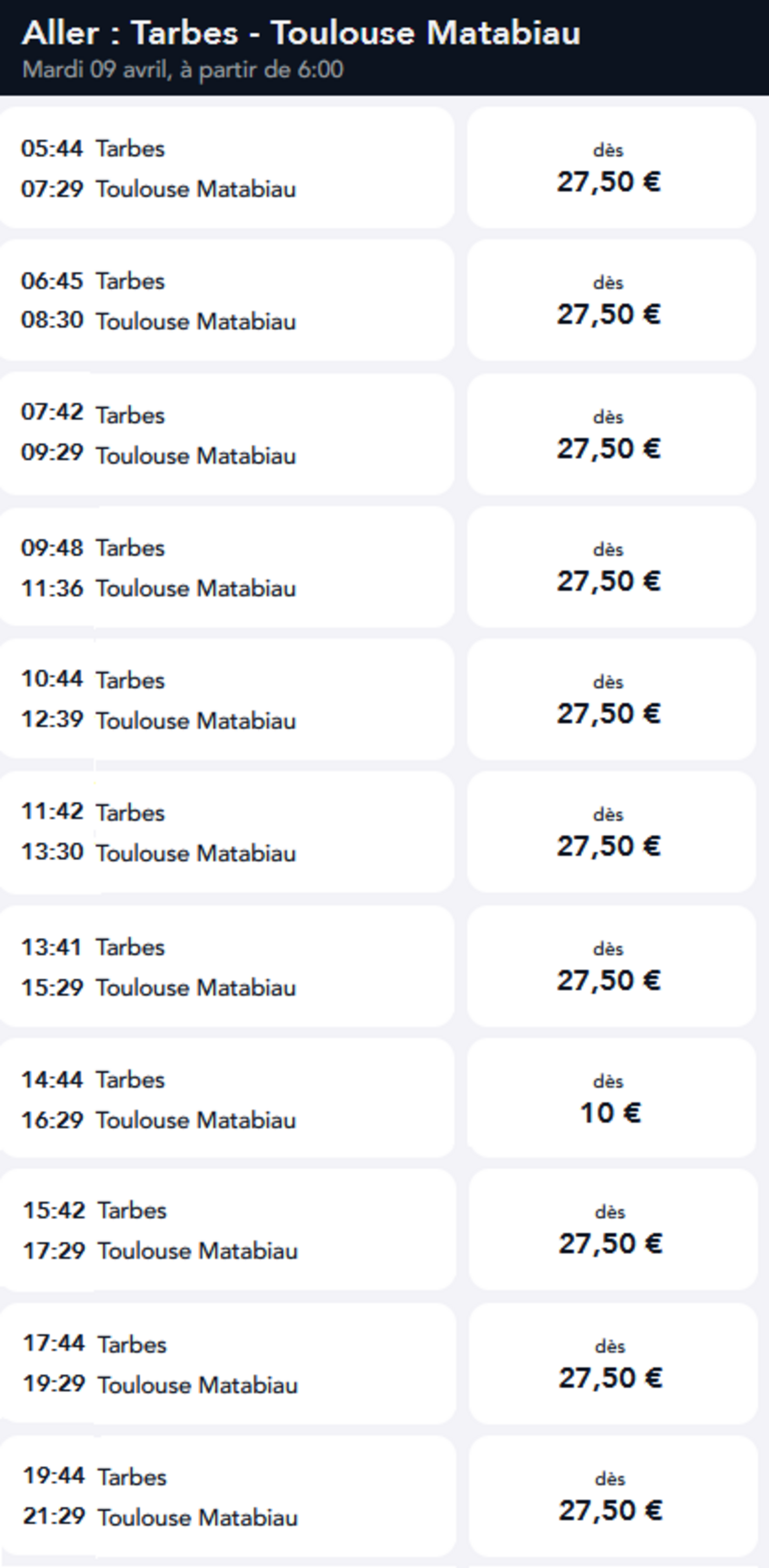Open the 07:42 Tarbes departure
Image resolution: width=769 pixels, height=1568 pixels.
coord(226,435)
